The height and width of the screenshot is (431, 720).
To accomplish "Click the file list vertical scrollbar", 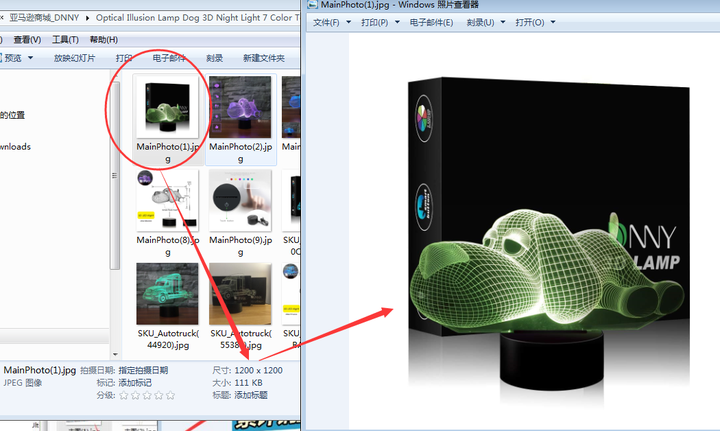I will 115,175.
